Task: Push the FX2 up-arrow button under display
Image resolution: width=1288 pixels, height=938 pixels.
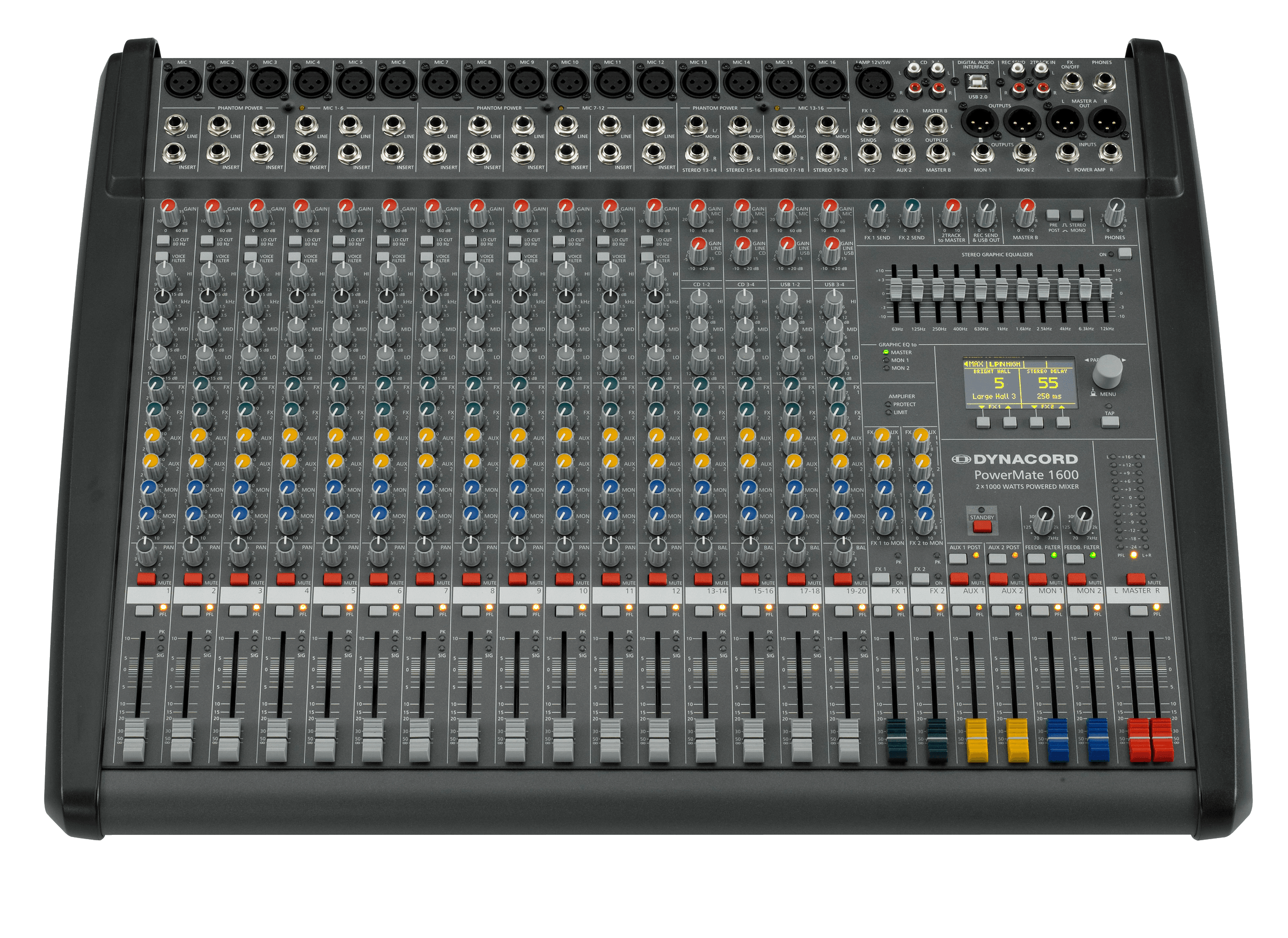Action: (x=1063, y=423)
